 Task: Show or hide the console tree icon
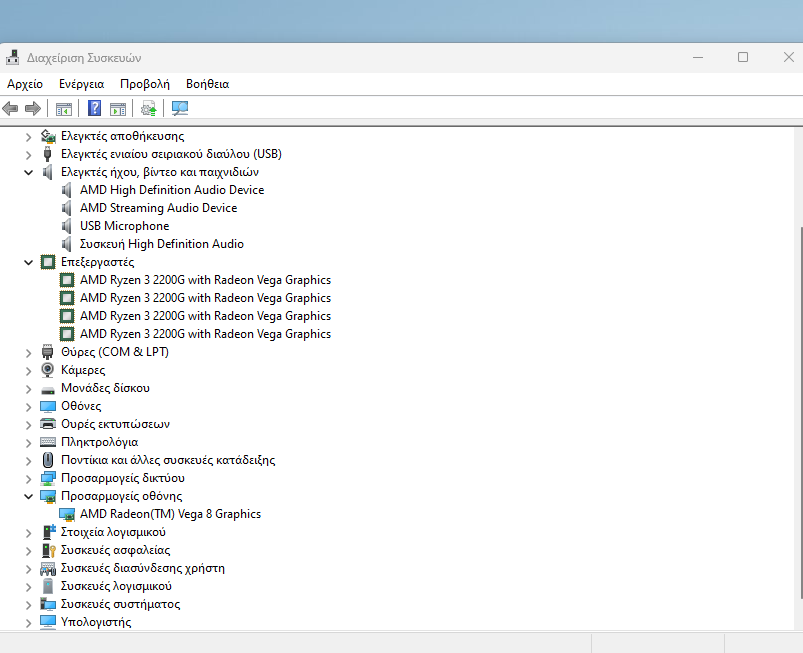pyautogui.click(x=64, y=109)
